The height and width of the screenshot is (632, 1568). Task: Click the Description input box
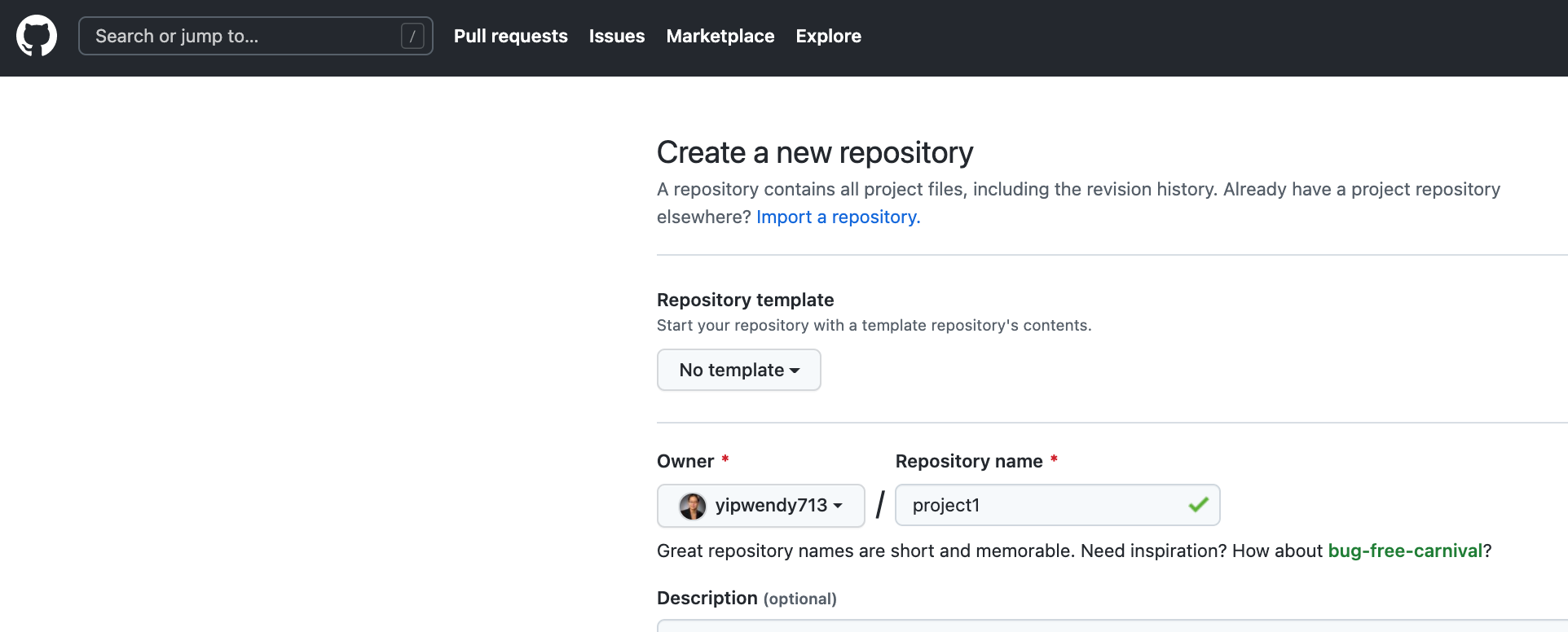1108,625
